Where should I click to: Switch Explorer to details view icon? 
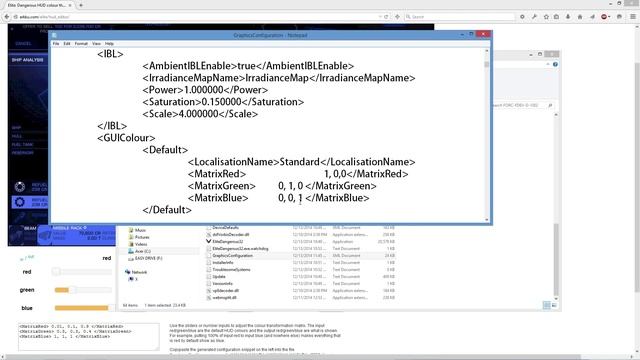pyautogui.click(x=547, y=305)
